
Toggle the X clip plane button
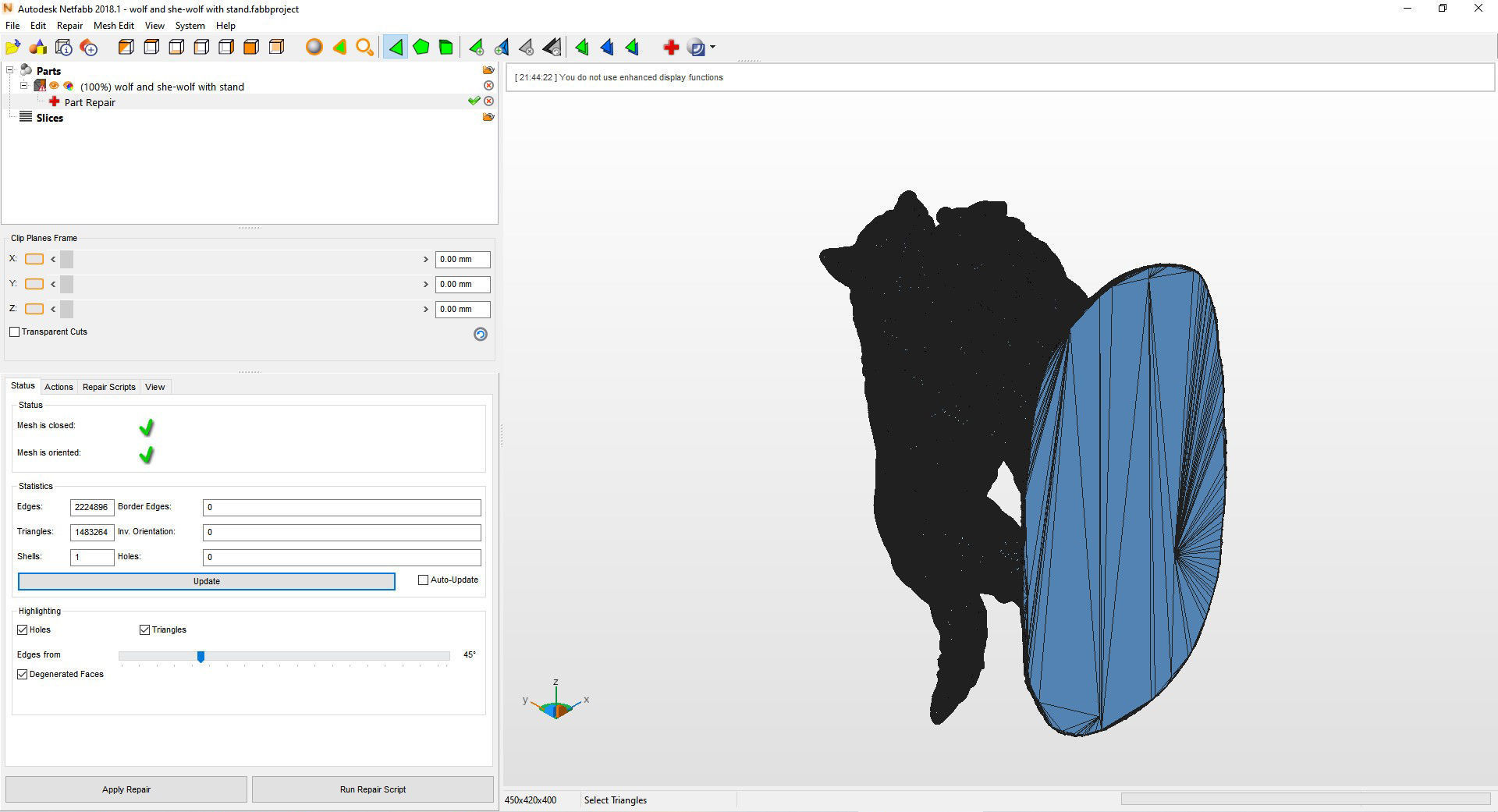[34, 259]
